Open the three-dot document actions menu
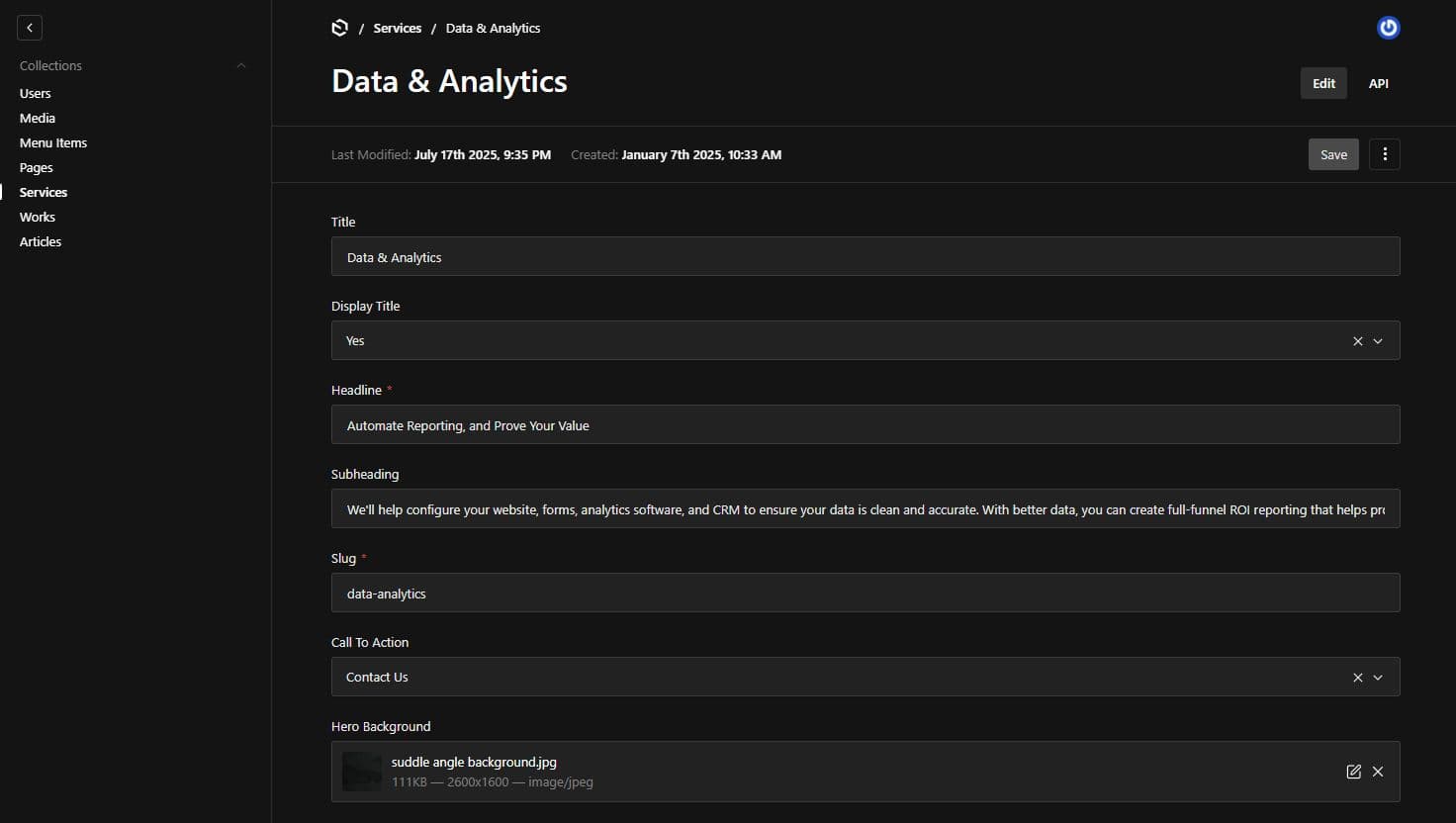 pos(1384,154)
